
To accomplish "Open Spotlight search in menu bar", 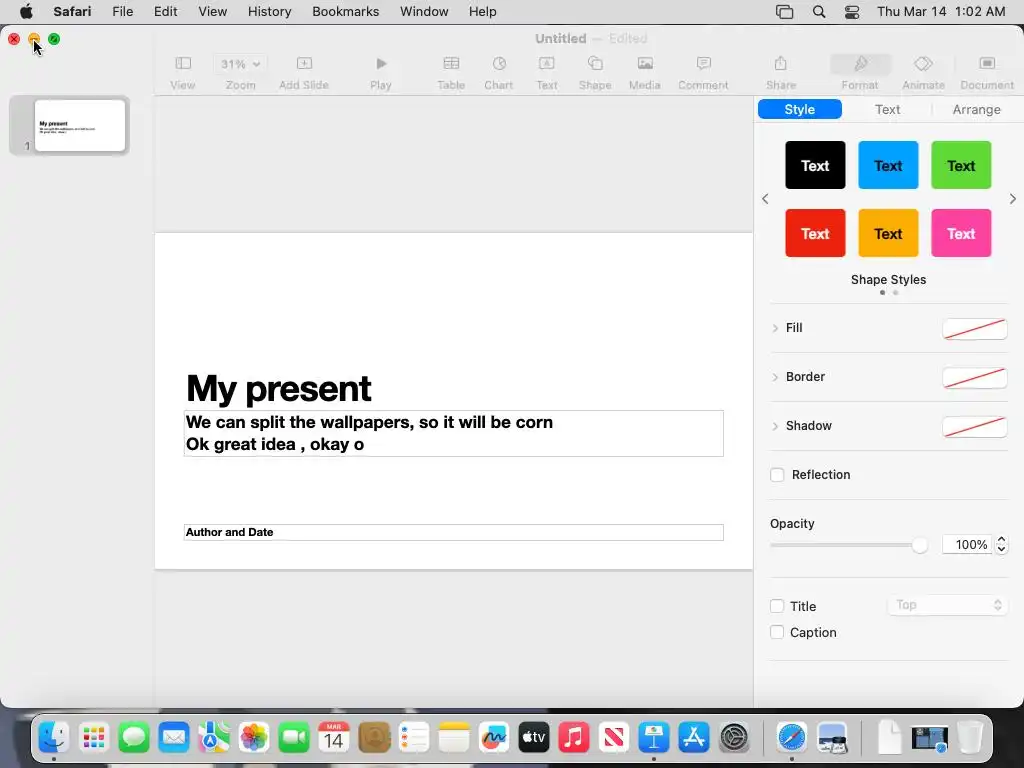I will (819, 12).
